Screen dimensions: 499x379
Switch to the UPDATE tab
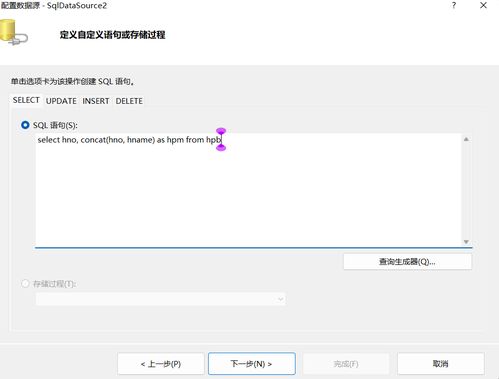pos(61,101)
